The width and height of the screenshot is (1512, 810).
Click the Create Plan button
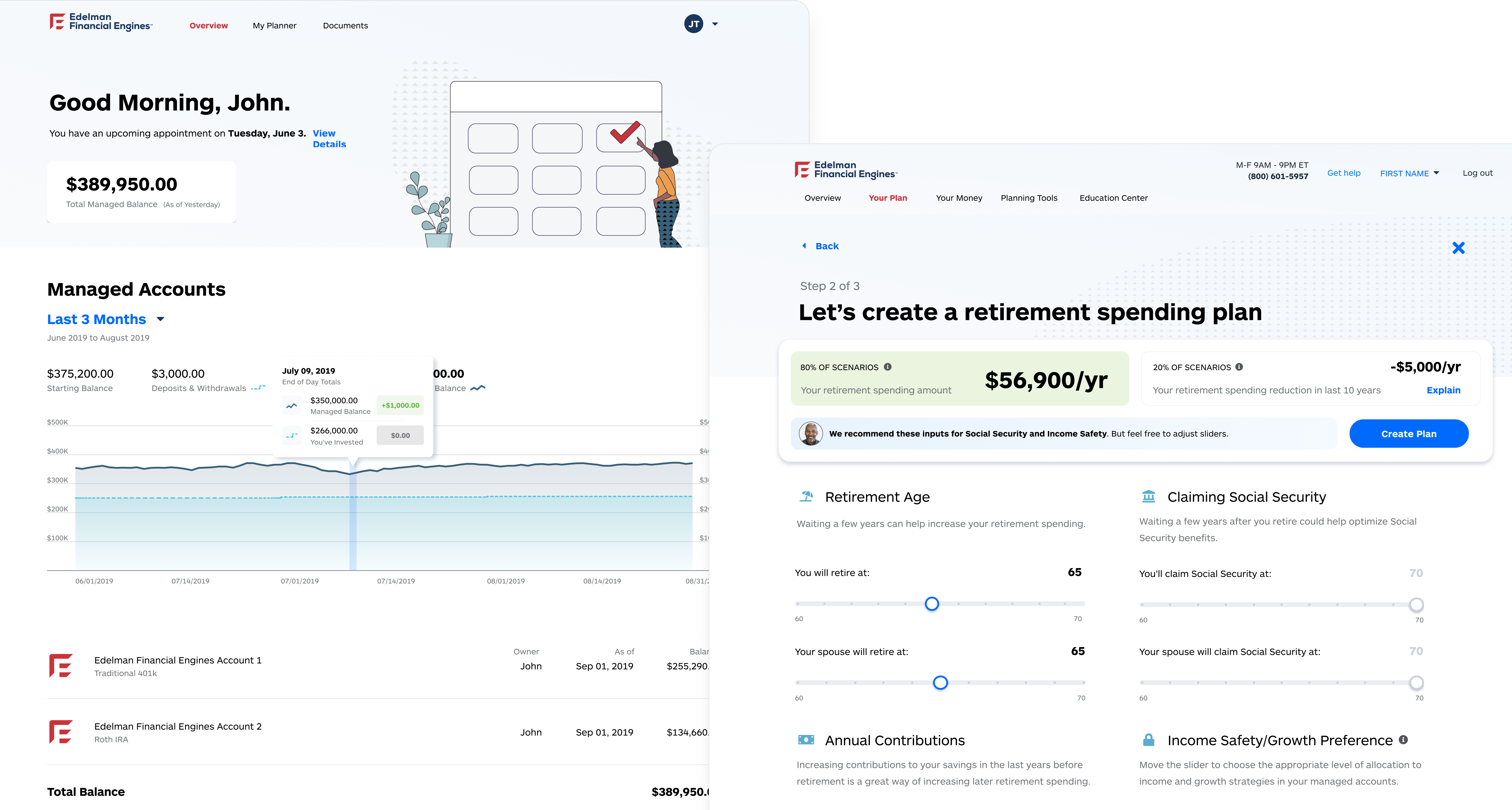point(1409,433)
